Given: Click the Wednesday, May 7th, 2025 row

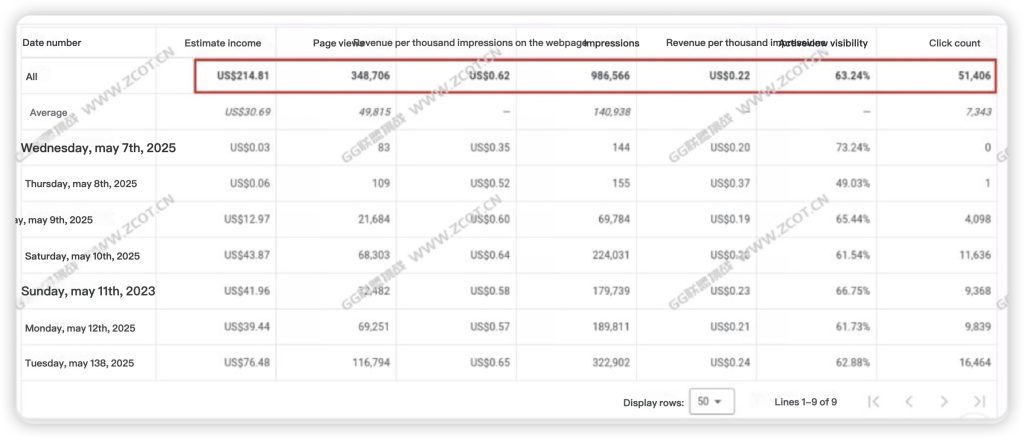Looking at the screenshot, I should tap(98, 148).
